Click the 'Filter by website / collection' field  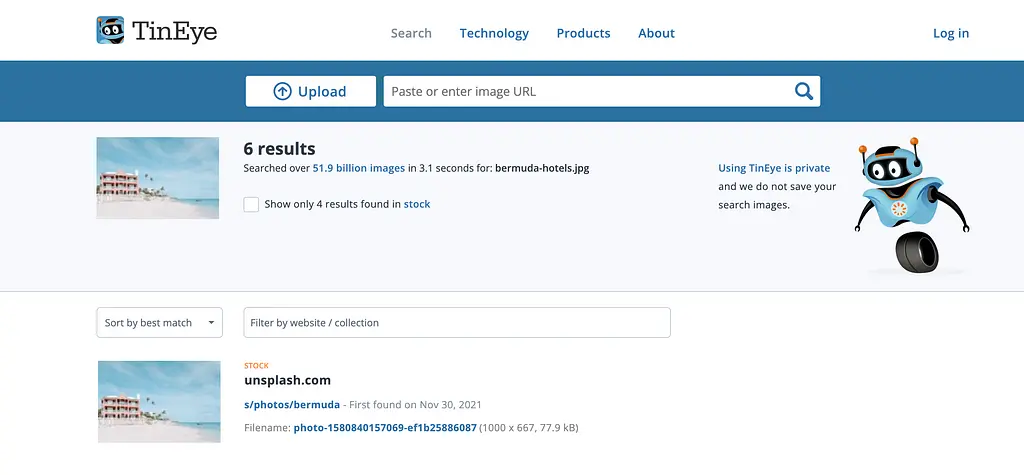tap(456, 322)
